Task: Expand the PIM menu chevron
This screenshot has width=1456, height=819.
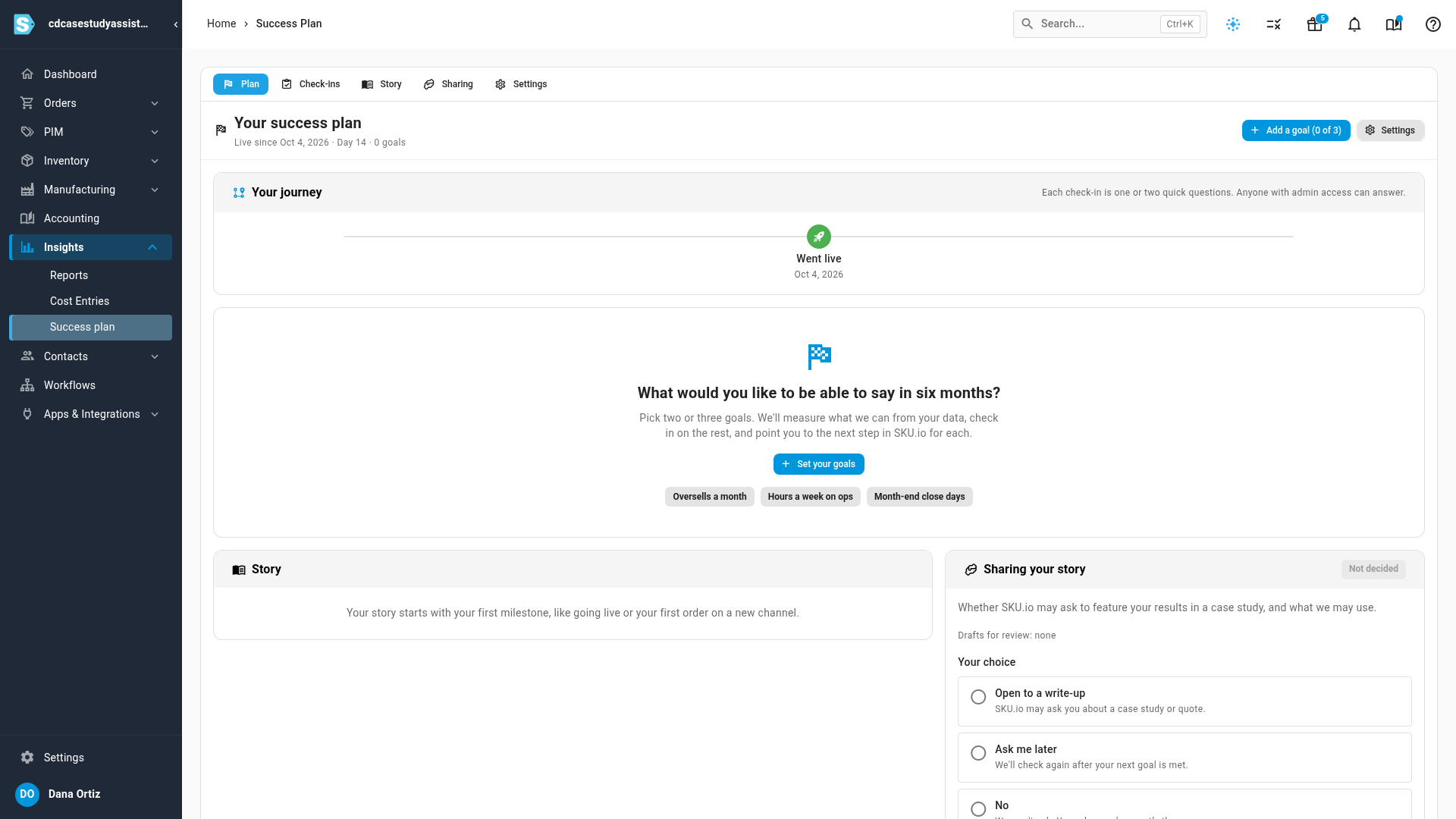Action: pos(155,132)
